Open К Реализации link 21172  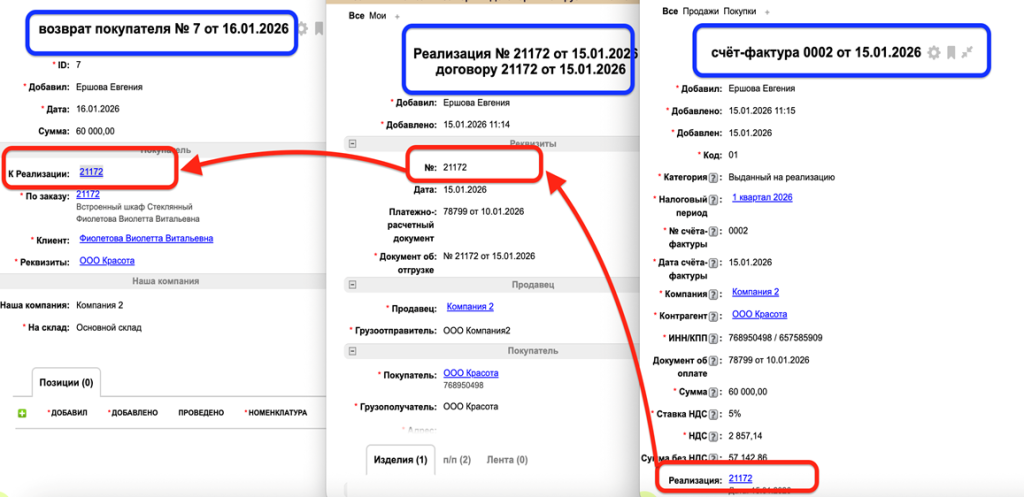(91, 173)
